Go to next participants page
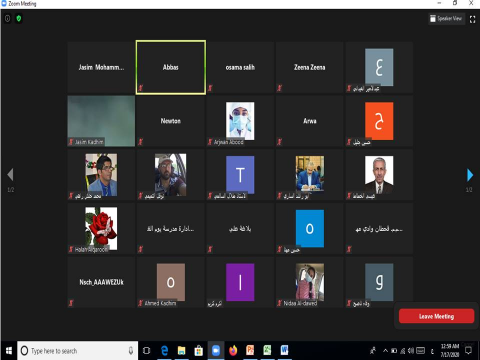This screenshot has width=480, height=360. [x=470, y=175]
